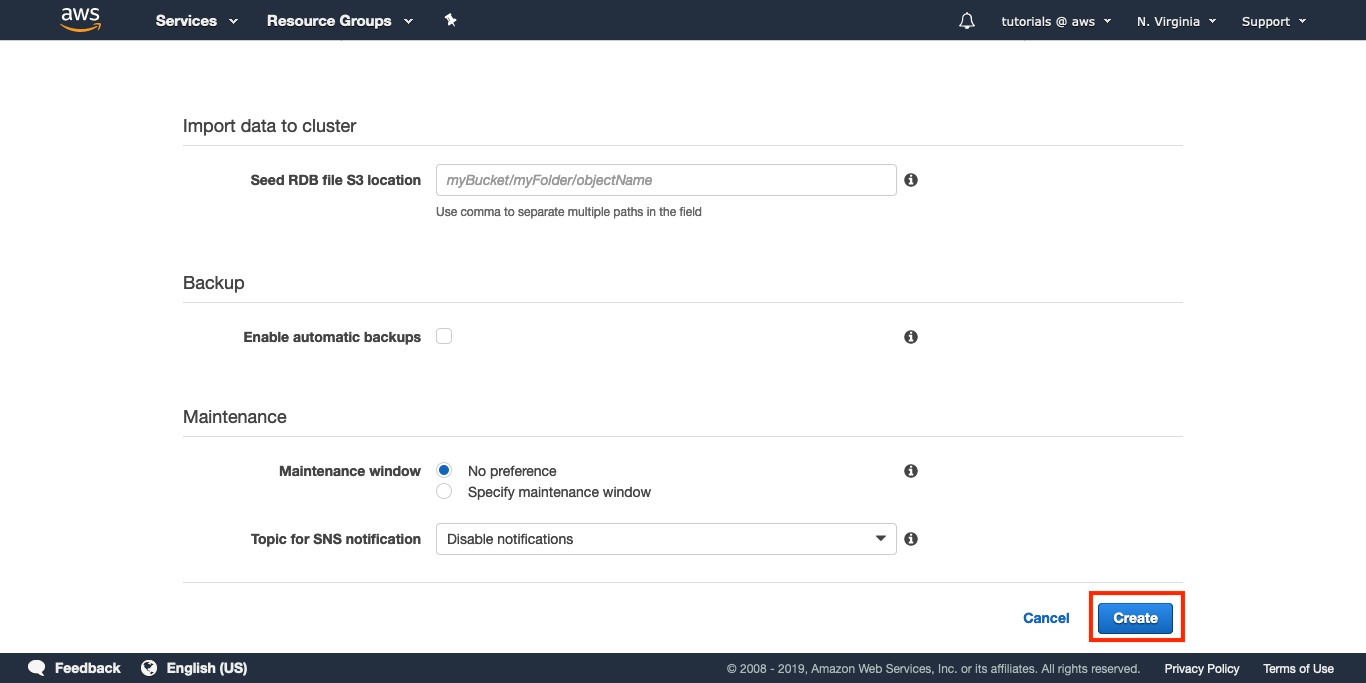
Task: Click info icon for Maintenance window
Action: pyautogui.click(x=911, y=471)
